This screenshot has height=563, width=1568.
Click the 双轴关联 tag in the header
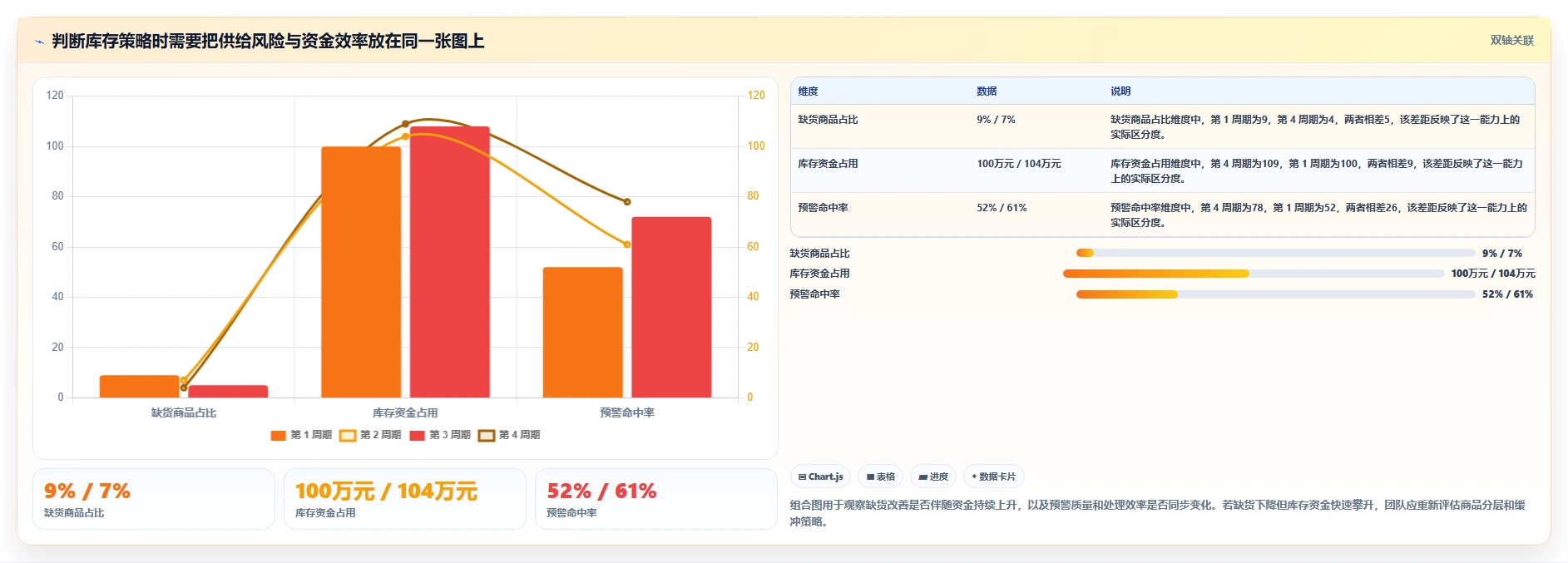(1511, 41)
